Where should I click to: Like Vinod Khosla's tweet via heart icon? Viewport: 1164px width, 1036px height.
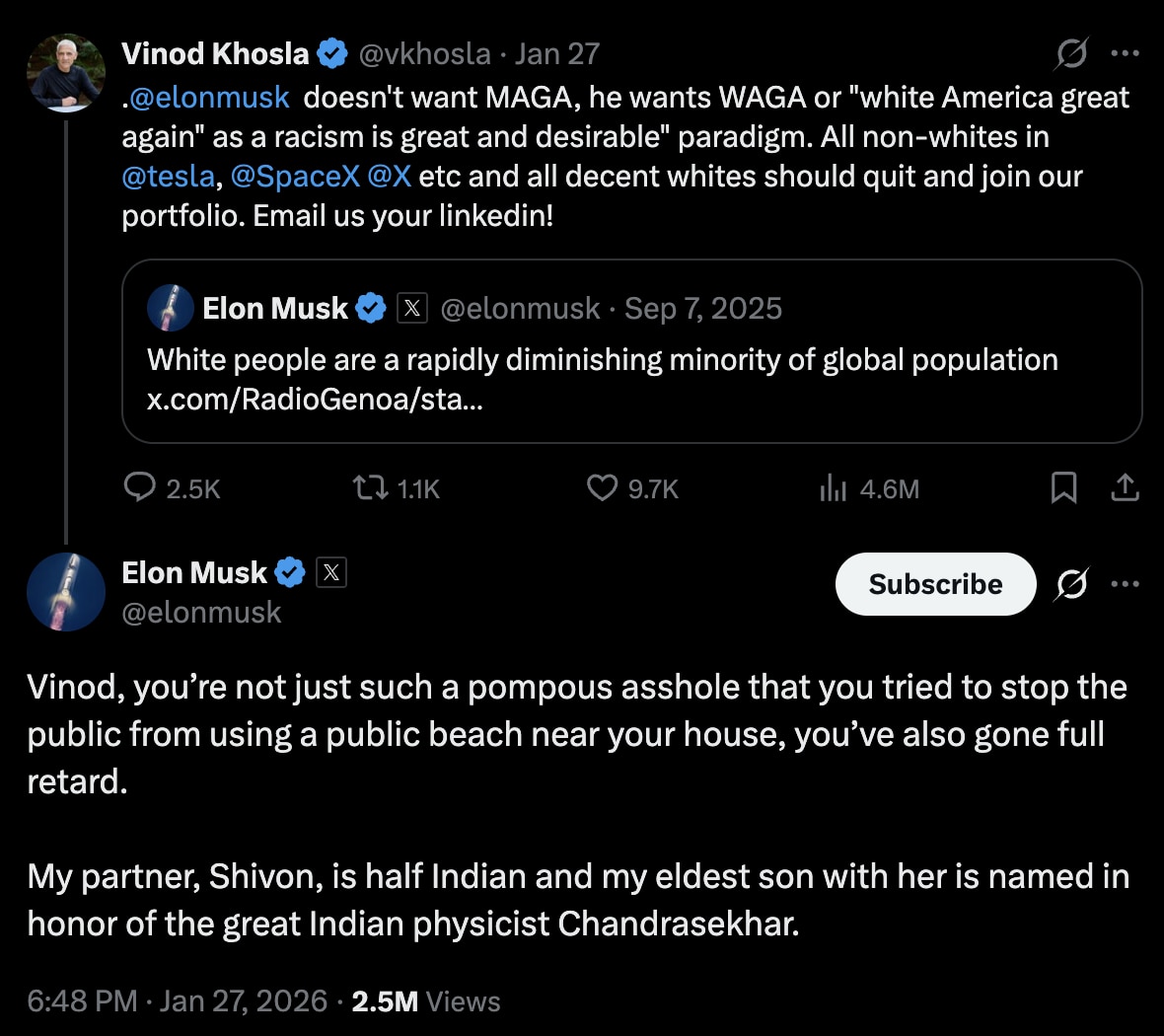pyautogui.click(x=602, y=487)
